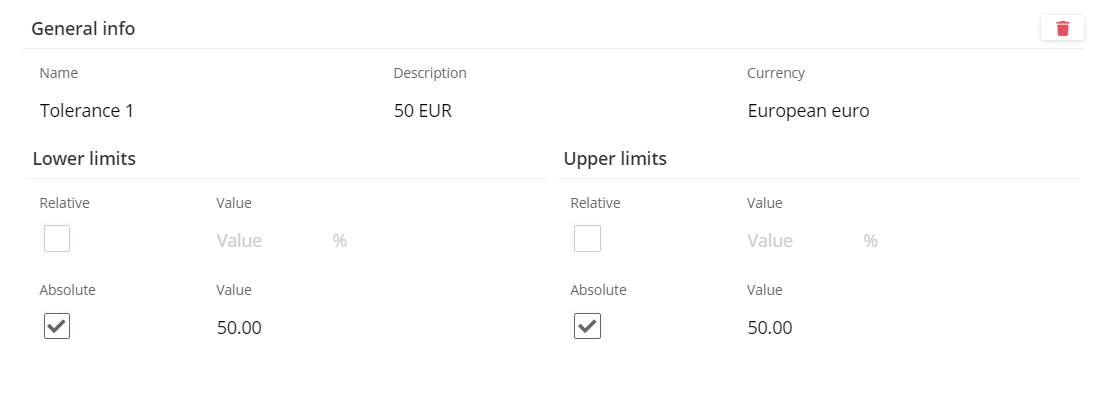
Task: Uncheck the Absolute checkbox under Upper limits
Action: pyautogui.click(x=587, y=326)
